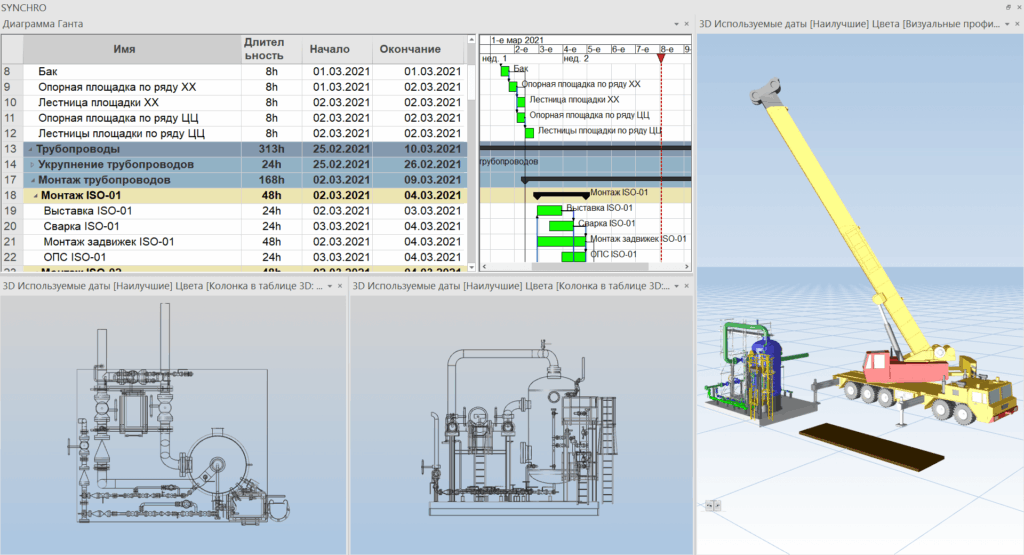The image size is (1024, 555).
Task: Click the Gantt horizontal scrollbar thumb
Action: [589, 266]
